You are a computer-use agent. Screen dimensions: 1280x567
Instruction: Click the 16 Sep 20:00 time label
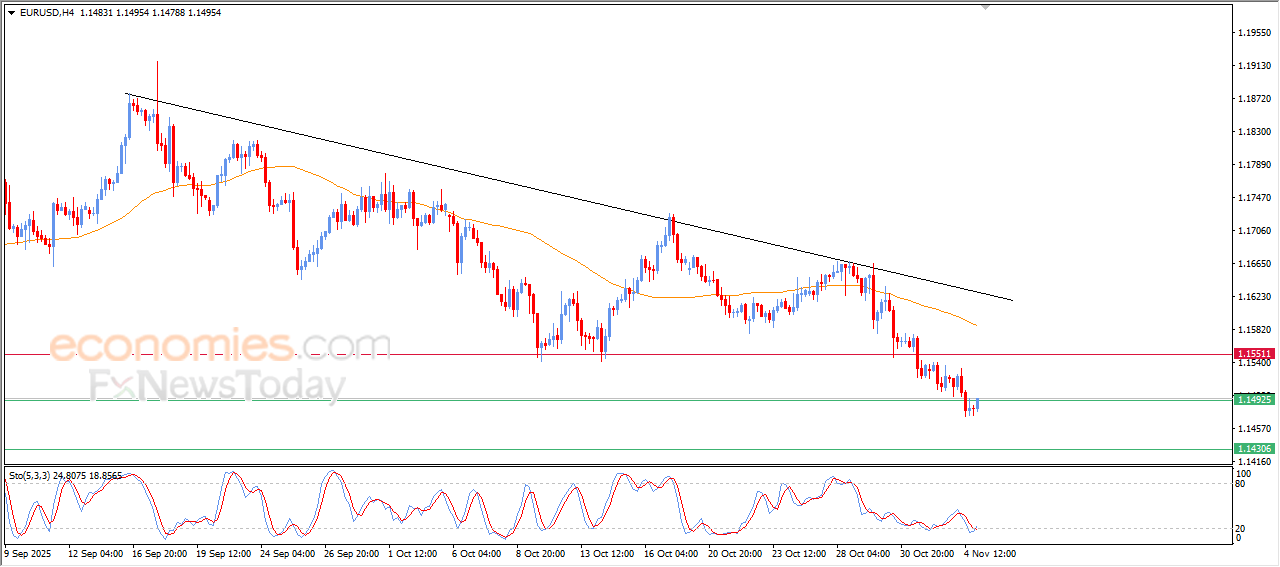pos(160,552)
